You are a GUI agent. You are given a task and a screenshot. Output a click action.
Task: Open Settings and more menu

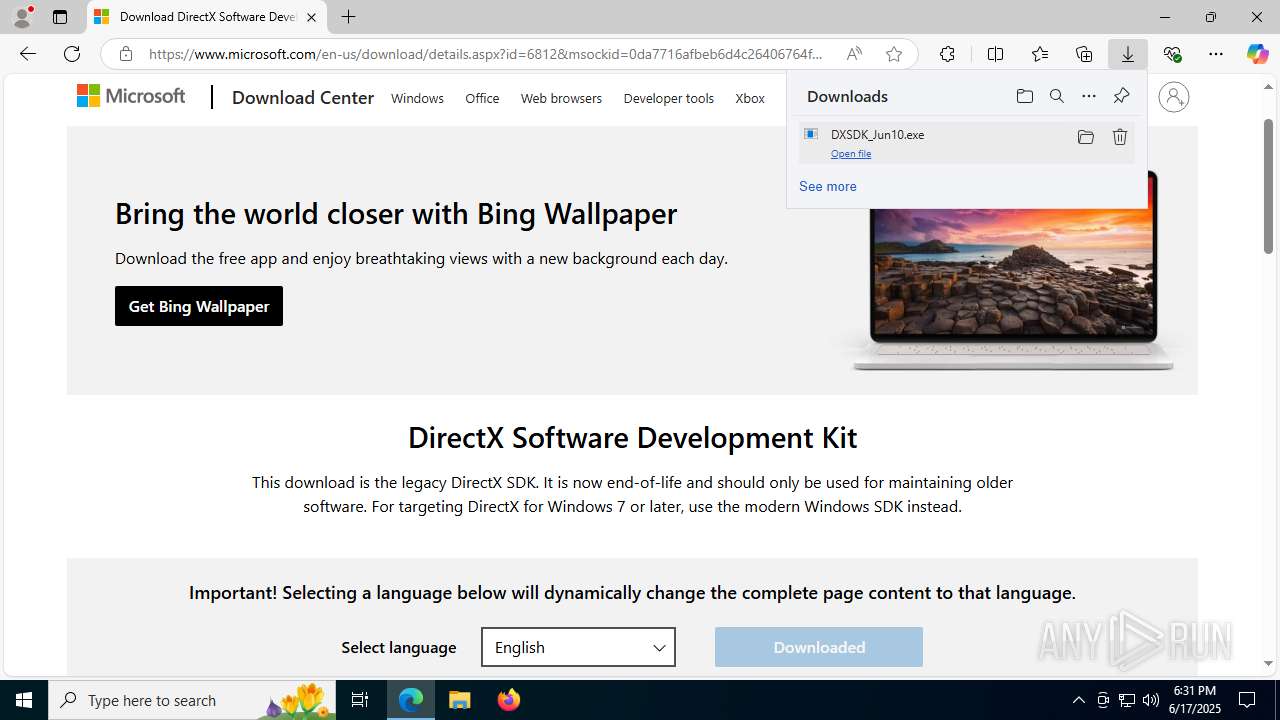[x=1216, y=54]
